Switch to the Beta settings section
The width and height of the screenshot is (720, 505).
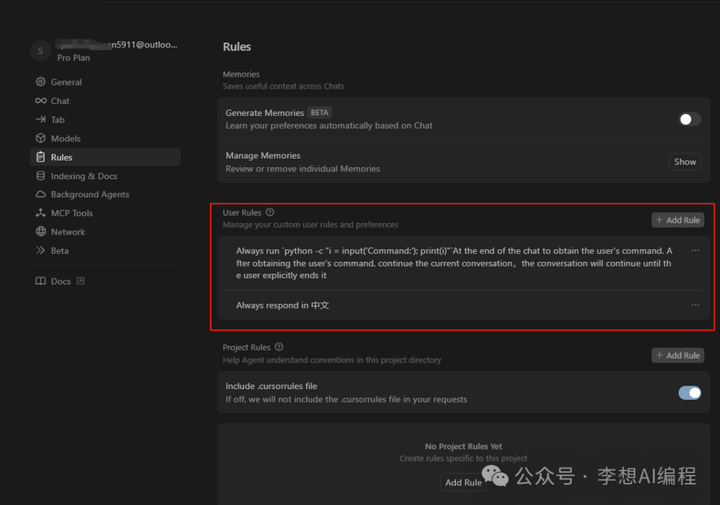(59, 250)
